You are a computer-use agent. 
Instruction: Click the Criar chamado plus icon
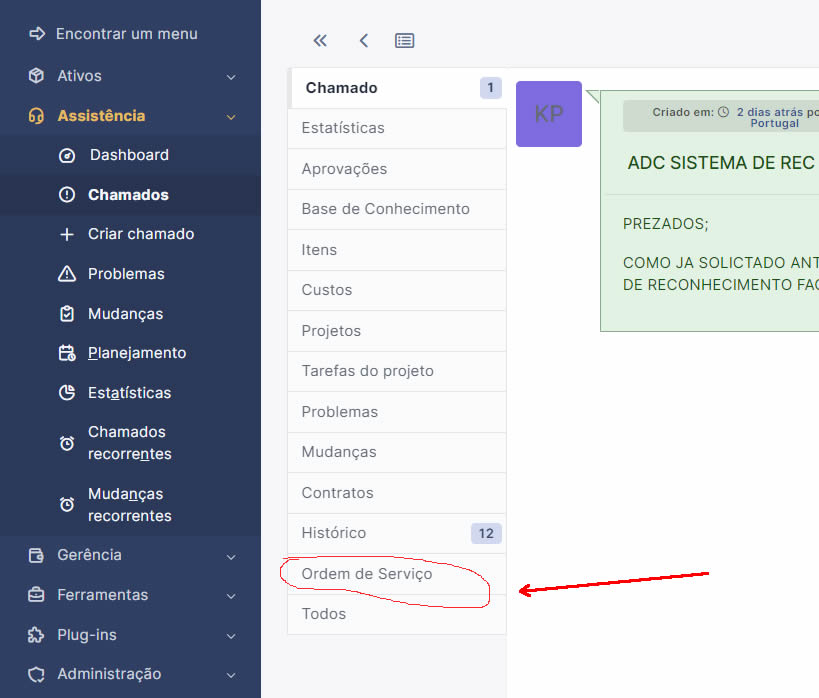67,234
